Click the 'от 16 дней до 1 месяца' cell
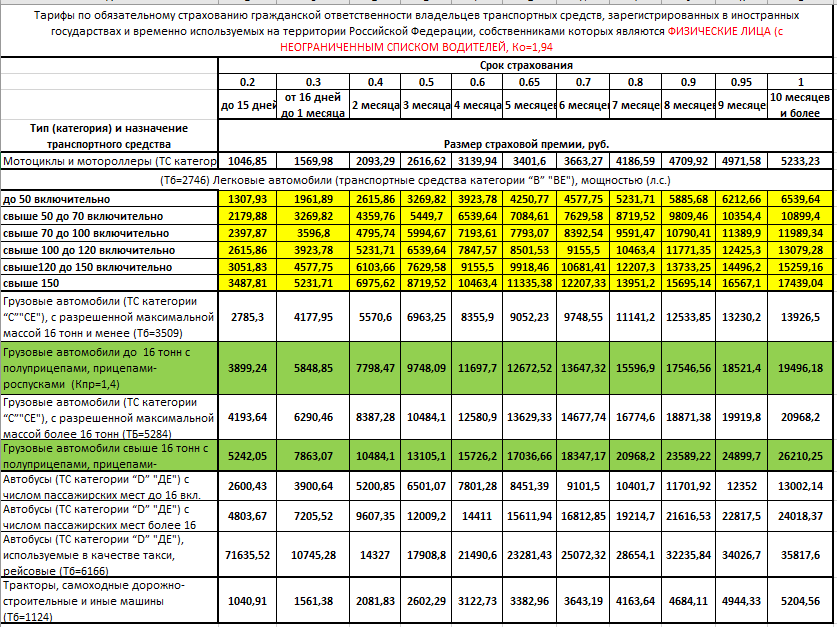Image resolution: width=837 pixels, height=627 pixels. (x=313, y=105)
